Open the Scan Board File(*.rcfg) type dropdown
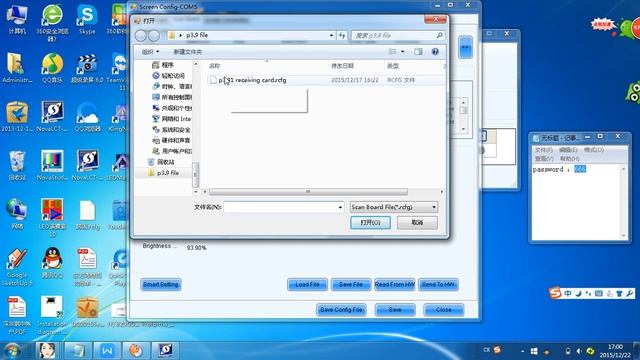Screen dimensions: 640x360 pos(394,207)
